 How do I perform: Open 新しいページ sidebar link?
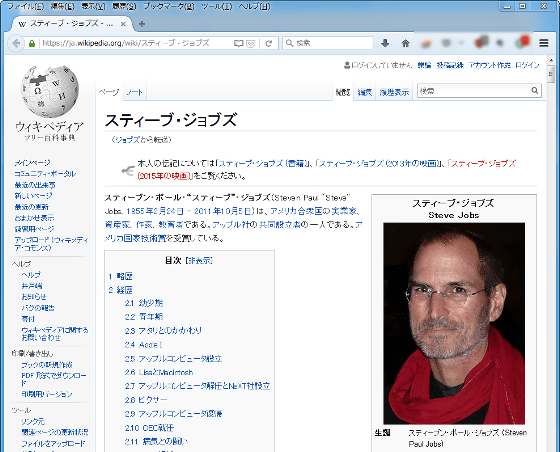(33, 196)
